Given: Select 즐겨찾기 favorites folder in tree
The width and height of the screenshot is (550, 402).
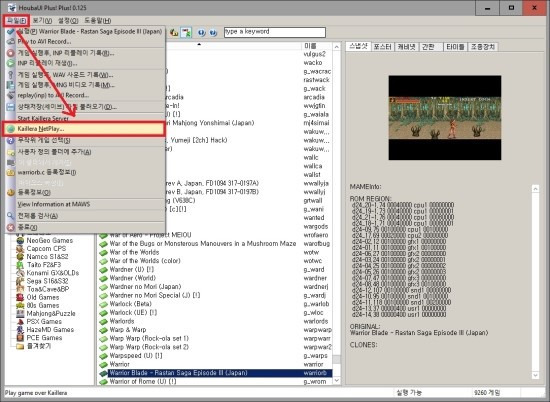Looking at the screenshot, I should click(x=39, y=346).
